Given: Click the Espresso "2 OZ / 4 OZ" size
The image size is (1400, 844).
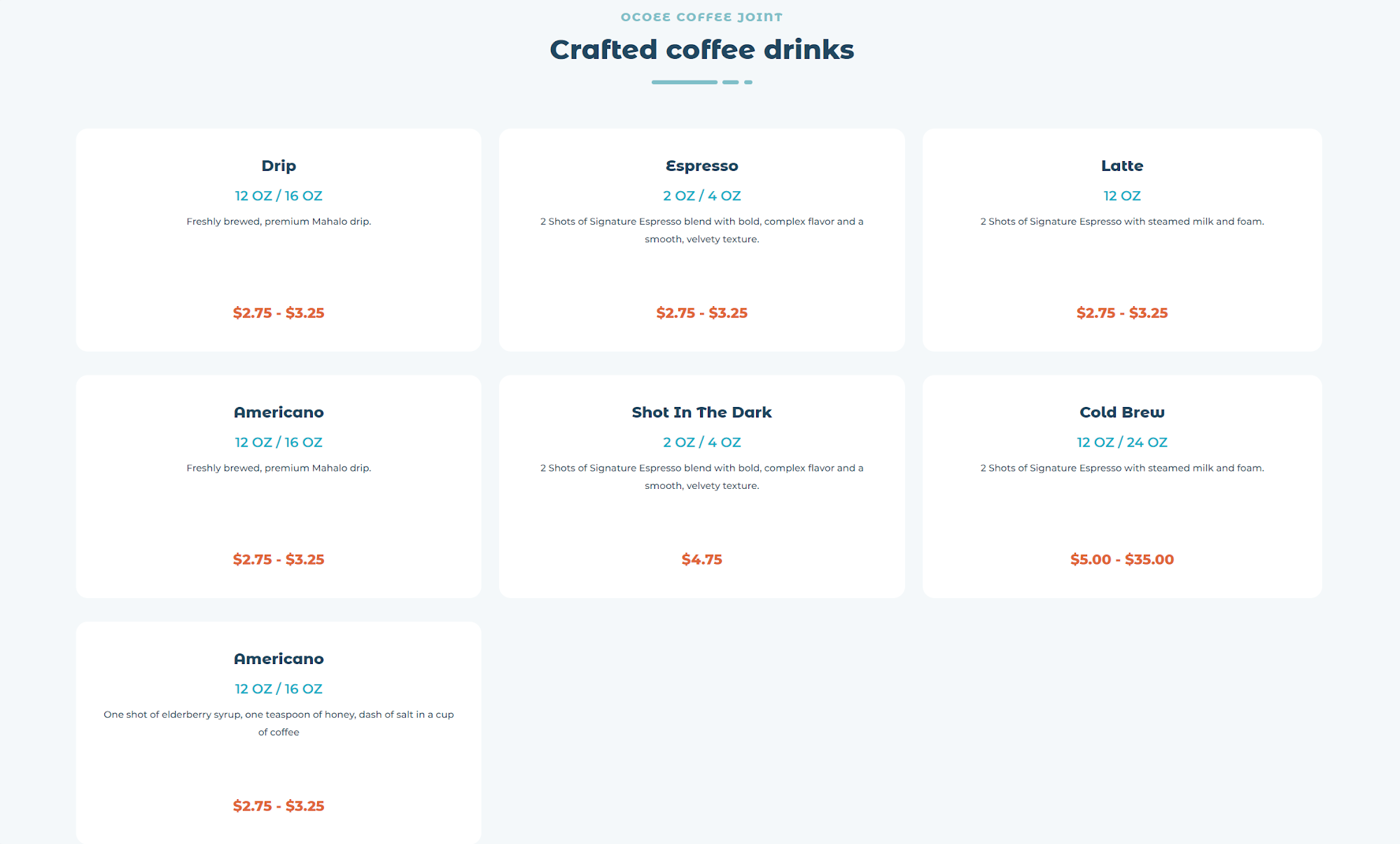Looking at the screenshot, I should 701,196.
